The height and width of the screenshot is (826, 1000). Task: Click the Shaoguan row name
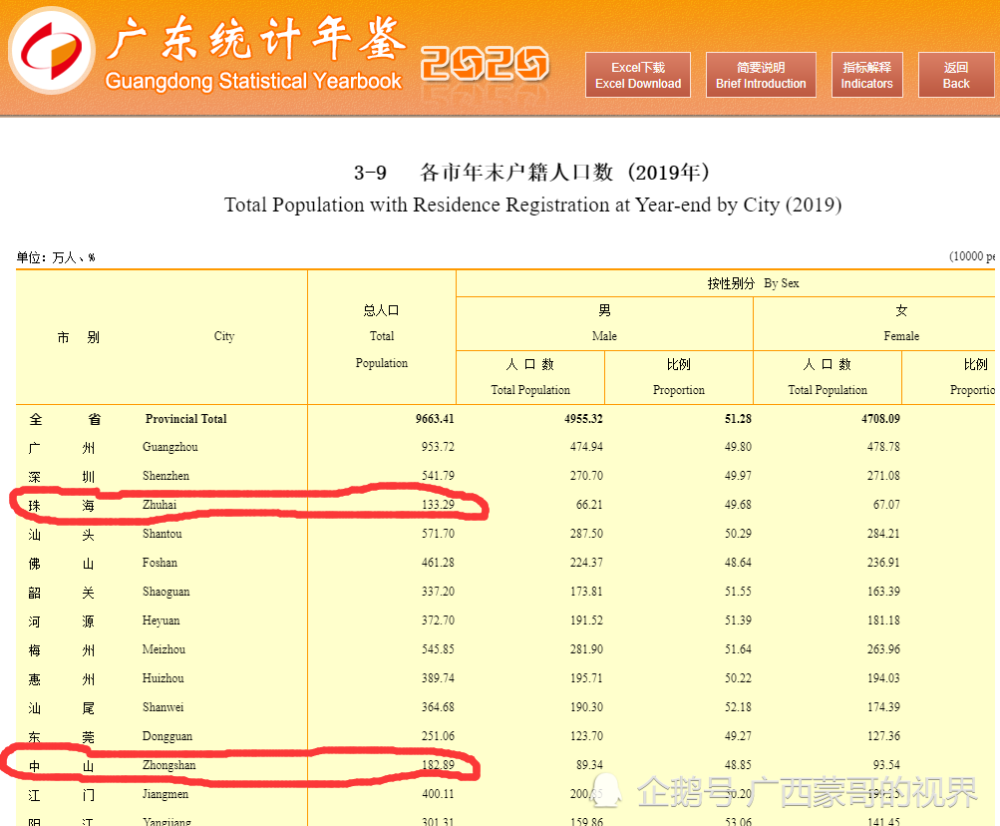[x=166, y=592]
